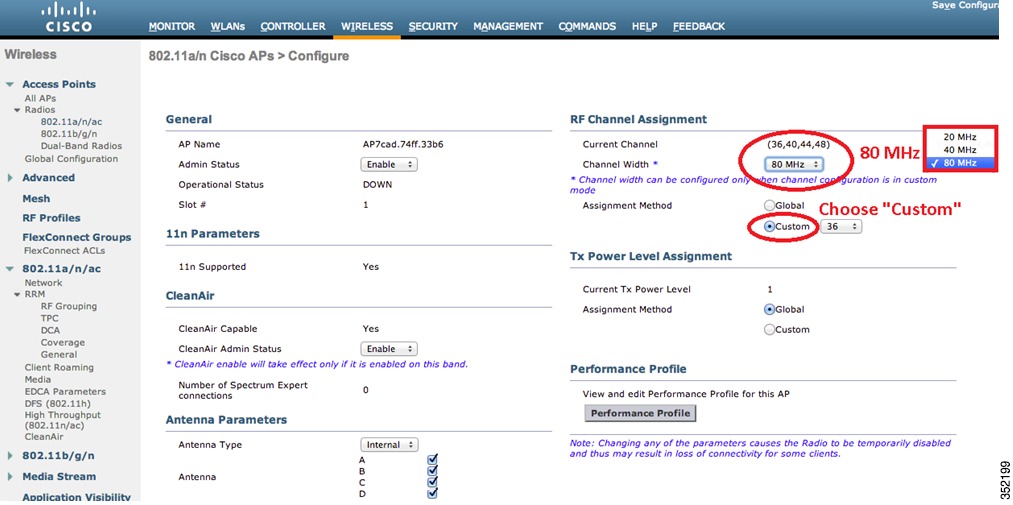The width and height of the screenshot is (1013, 505).
Task: Toggle Antenna B checkbox
Action: (432, 471)
